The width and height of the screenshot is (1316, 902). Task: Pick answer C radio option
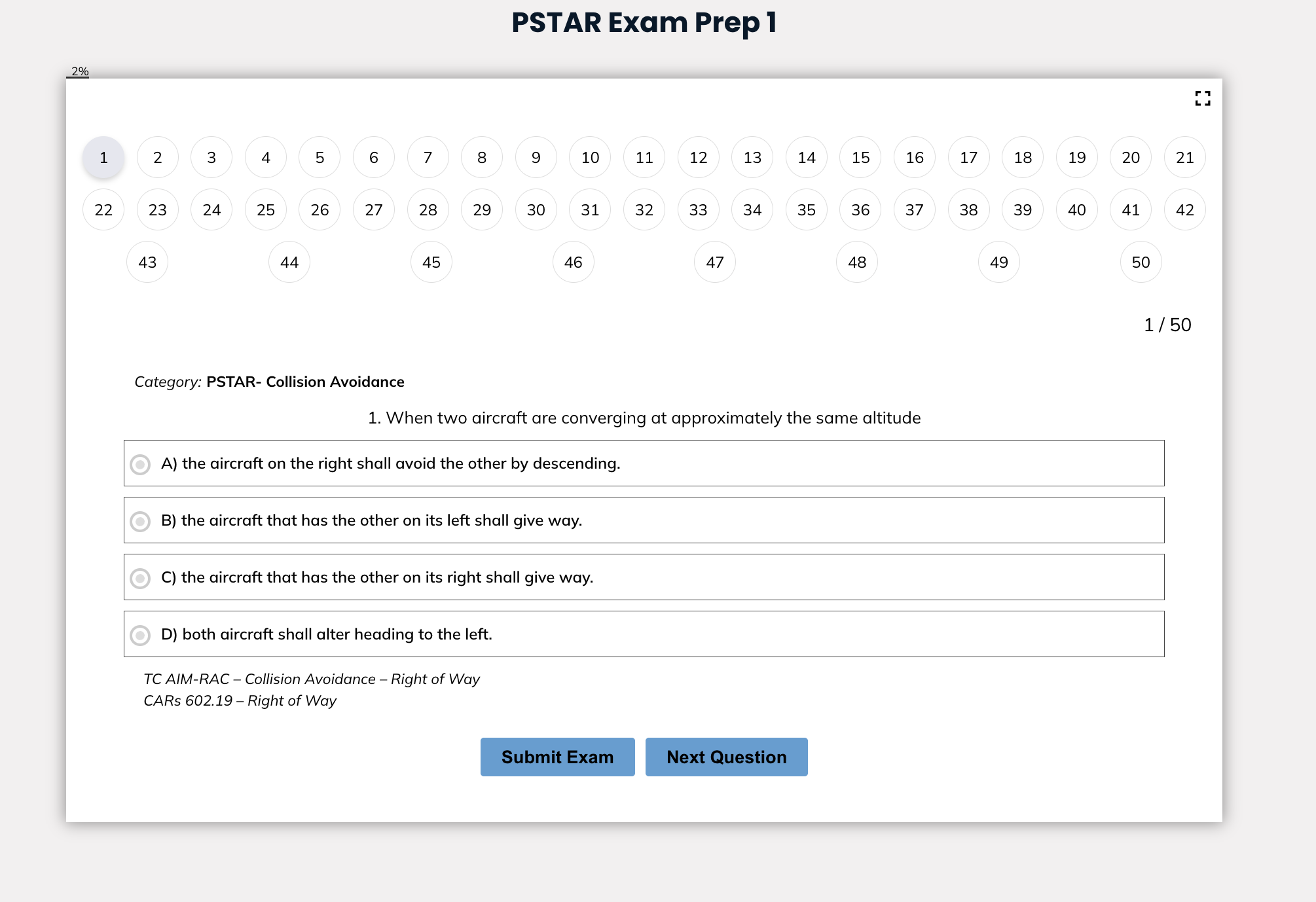tap(140, 578)
